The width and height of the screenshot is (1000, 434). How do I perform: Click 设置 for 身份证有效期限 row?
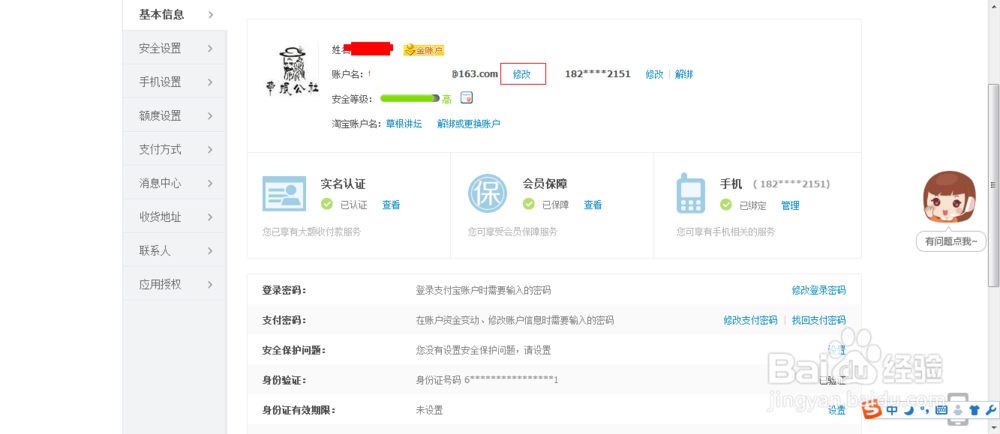coord(837,410)
